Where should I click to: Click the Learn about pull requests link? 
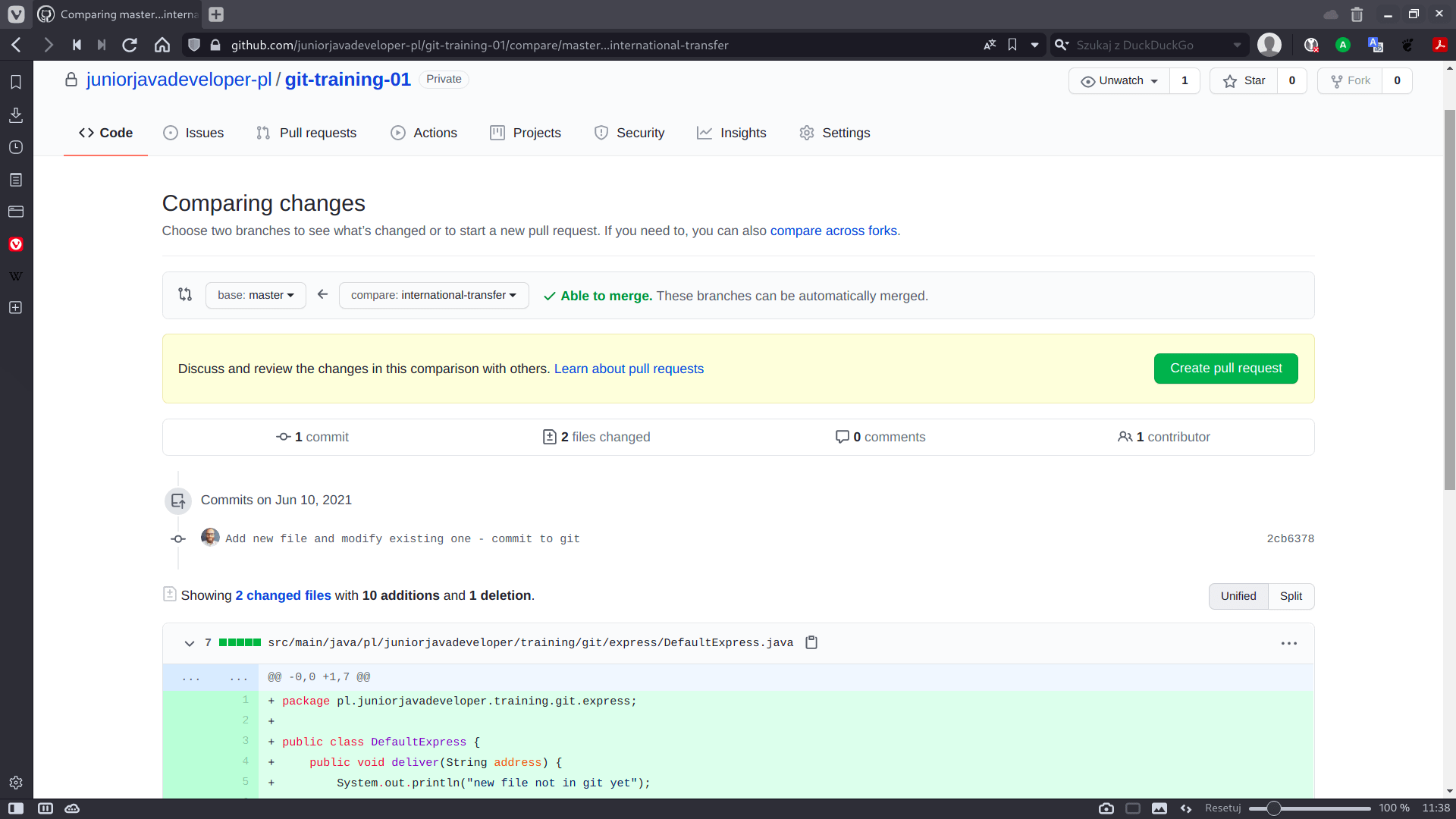(628, 368)
